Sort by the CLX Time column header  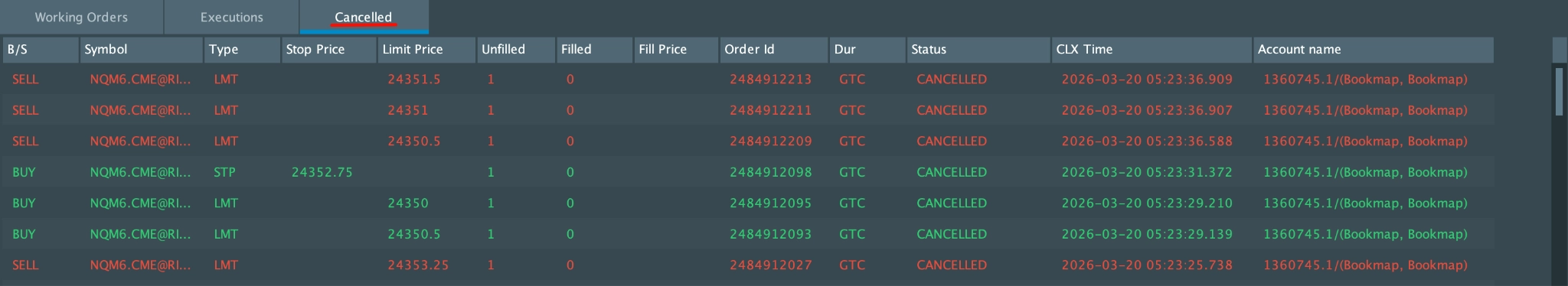tap(1151, 50)
